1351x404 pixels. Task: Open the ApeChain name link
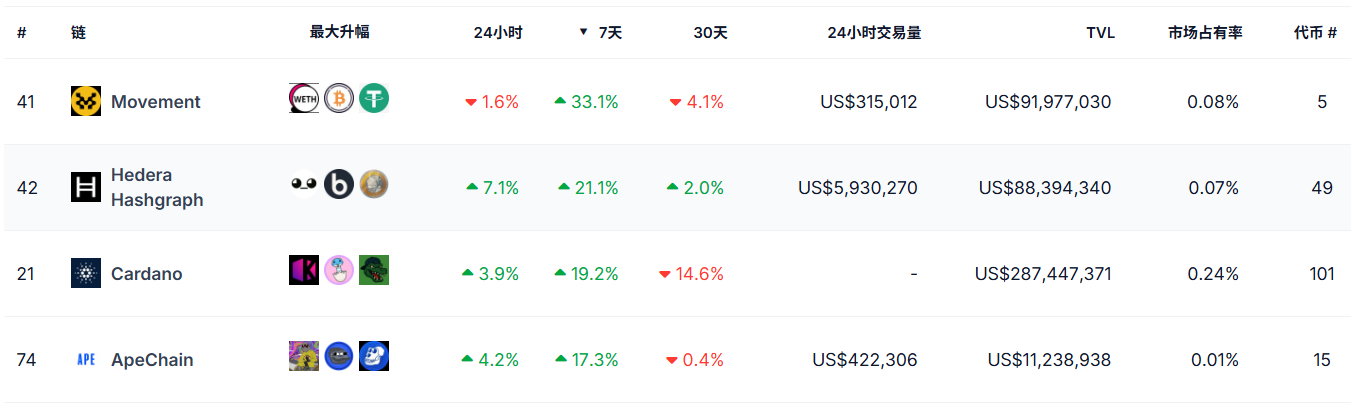[152, 360]
